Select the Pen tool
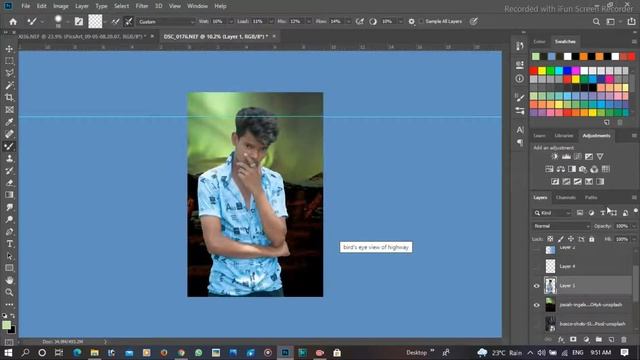The width and height of the screenshot is (640, 360). click(9, 231)
